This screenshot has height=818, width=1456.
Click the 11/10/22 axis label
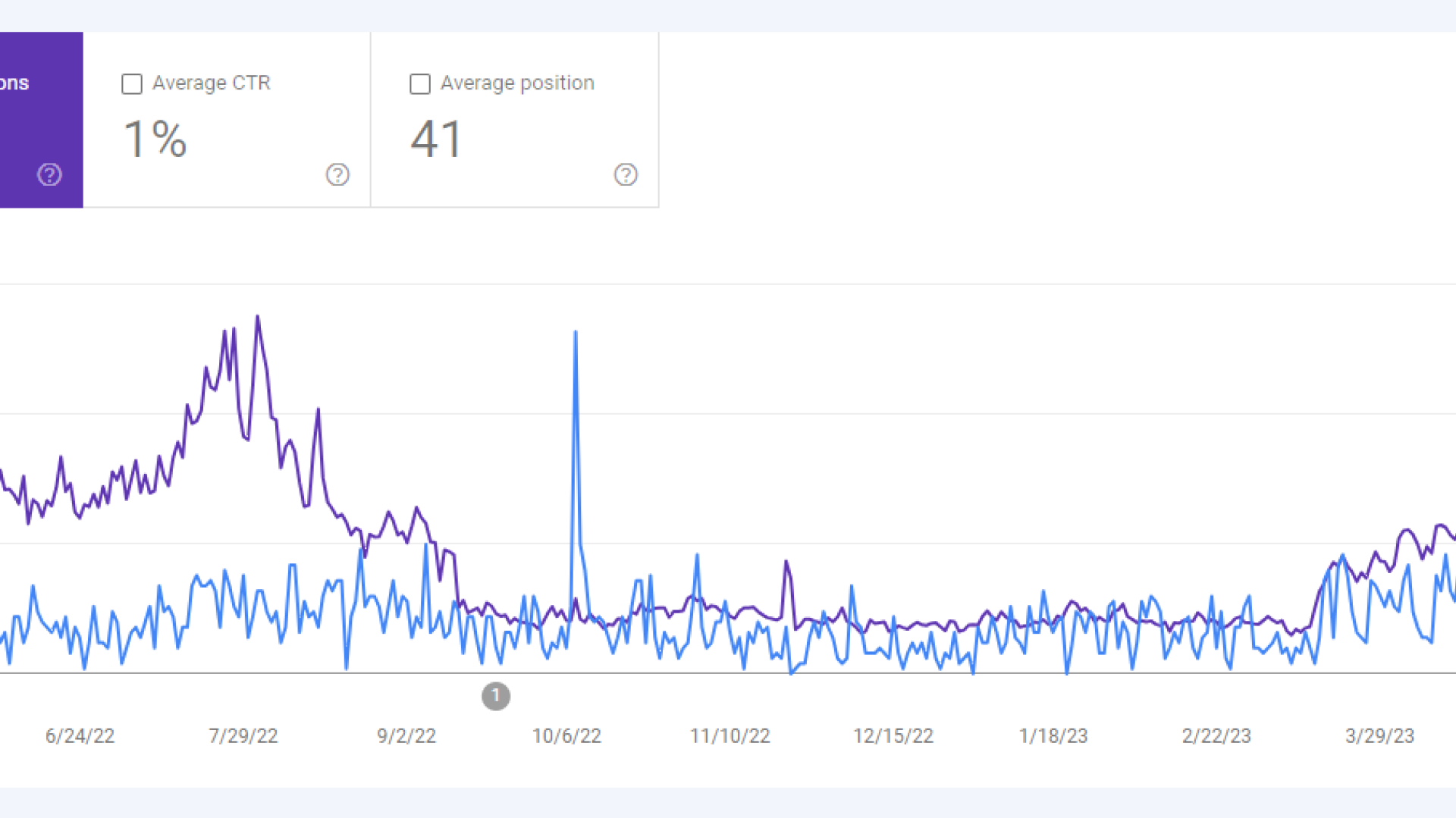pos(730,735)
